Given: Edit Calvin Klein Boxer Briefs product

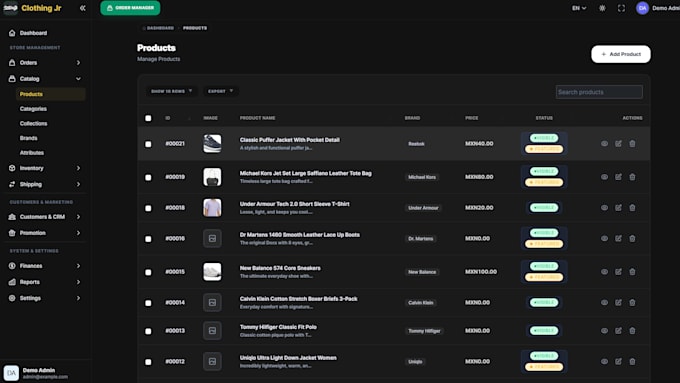Looking at the screenshot, I should [618, 303].
